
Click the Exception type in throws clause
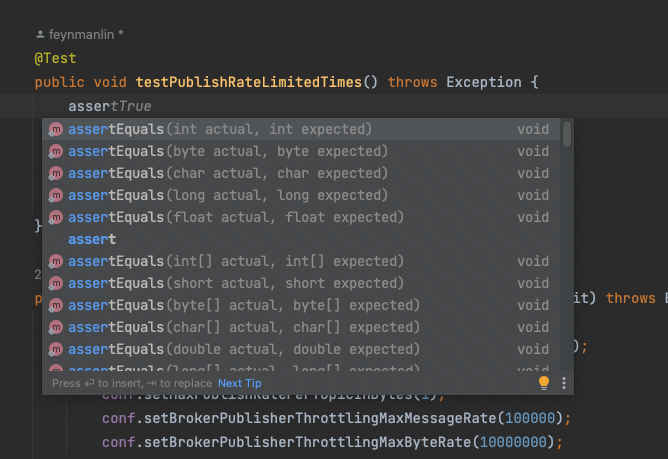(x=484, y=82)
